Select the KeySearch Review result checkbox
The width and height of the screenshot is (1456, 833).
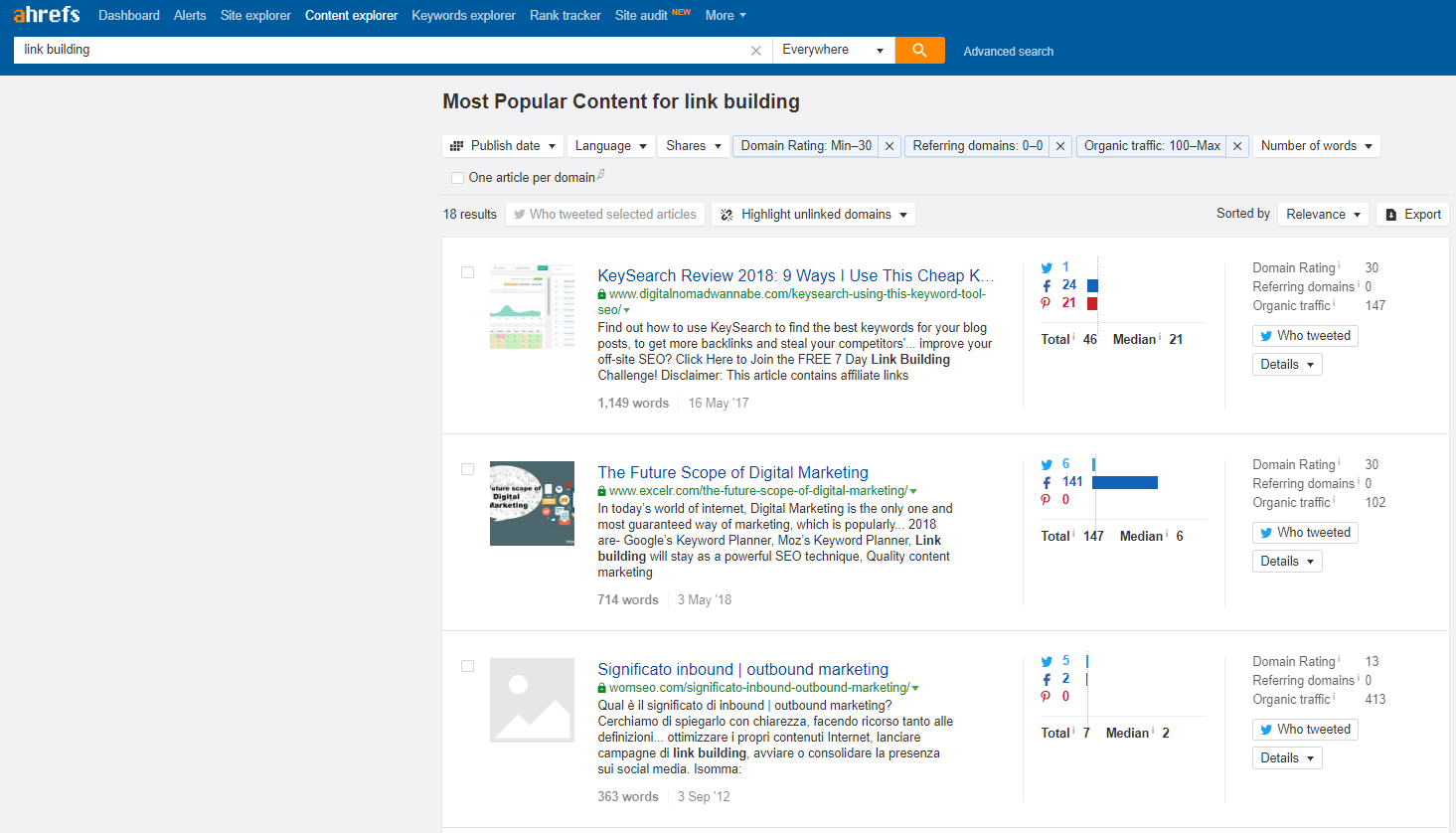467,272
